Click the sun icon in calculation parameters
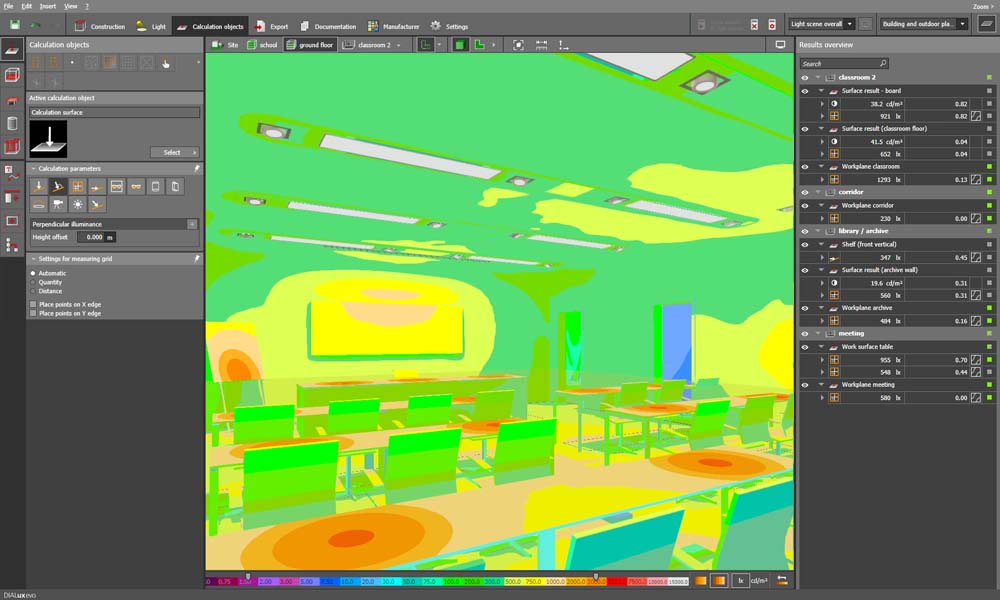 click(x=77, y=204)
